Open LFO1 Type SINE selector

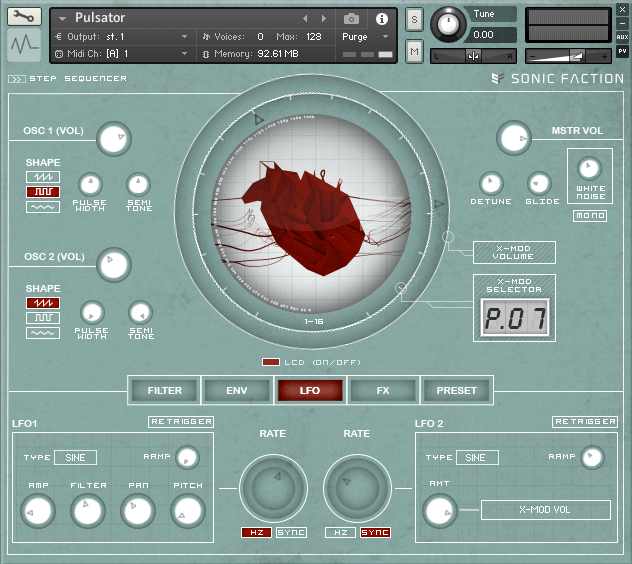coord(75,458)
